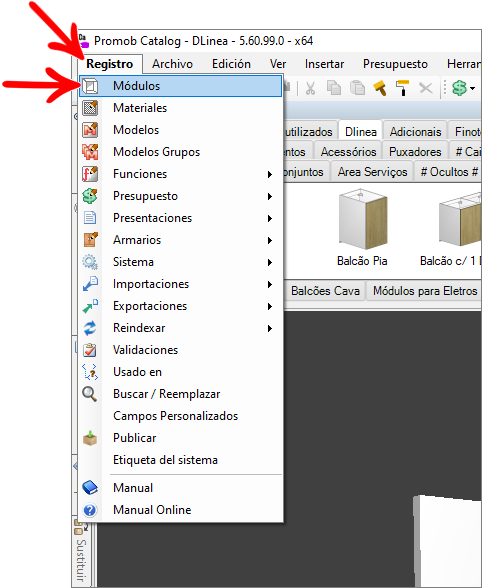Click the Armarios cabinet icon

point(90,240)
